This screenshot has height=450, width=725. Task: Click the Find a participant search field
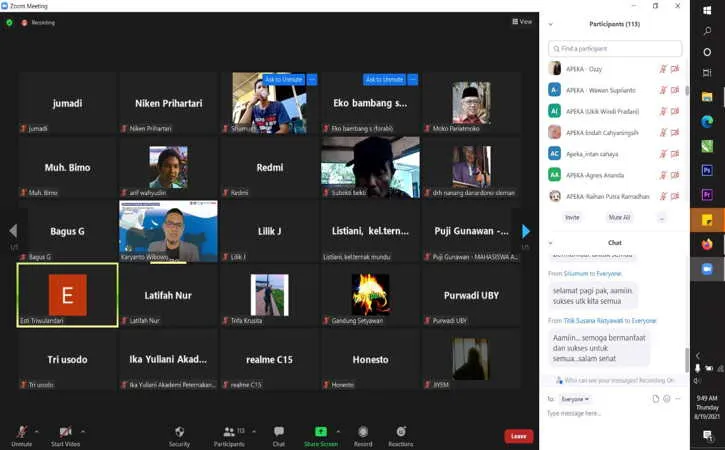615,49
